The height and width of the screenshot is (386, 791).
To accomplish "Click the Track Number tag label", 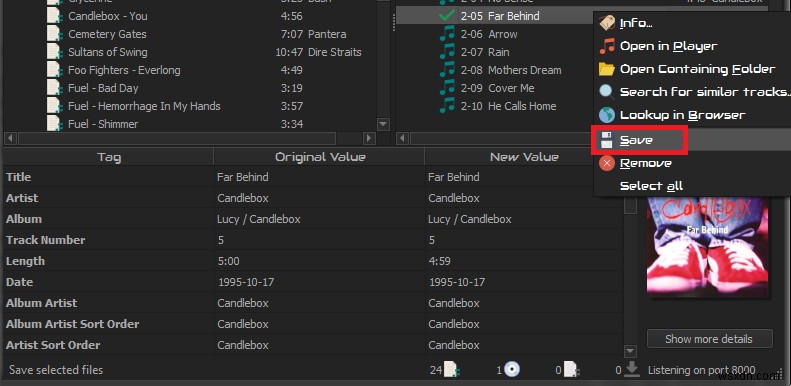I will click(45, 240).
